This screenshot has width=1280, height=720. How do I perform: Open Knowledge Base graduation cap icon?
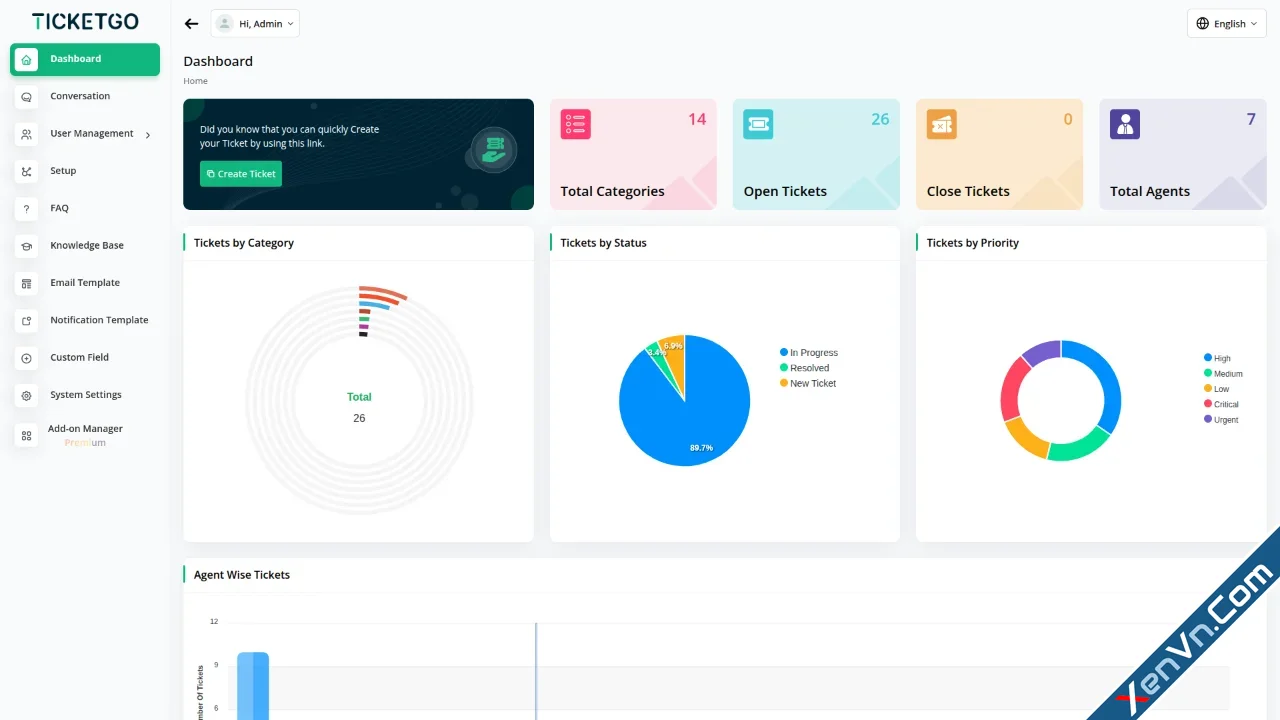pos(26,246)
